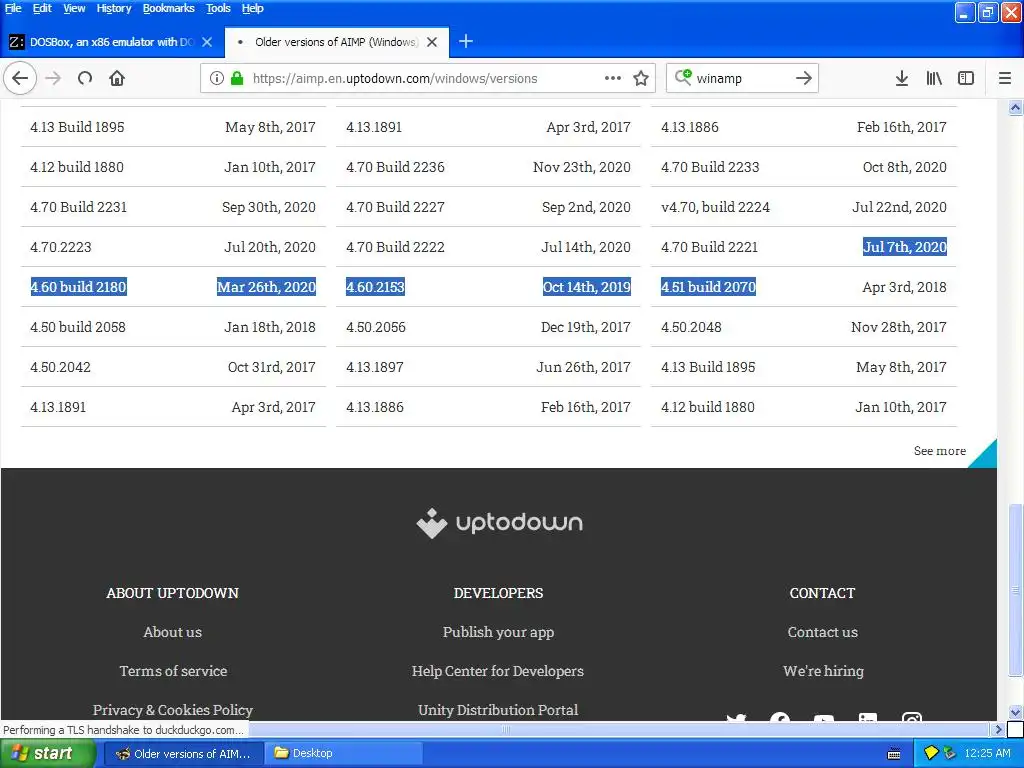1024x768 pixels.
Task: Click the forward navigation arrow
Action: (54, 78)
